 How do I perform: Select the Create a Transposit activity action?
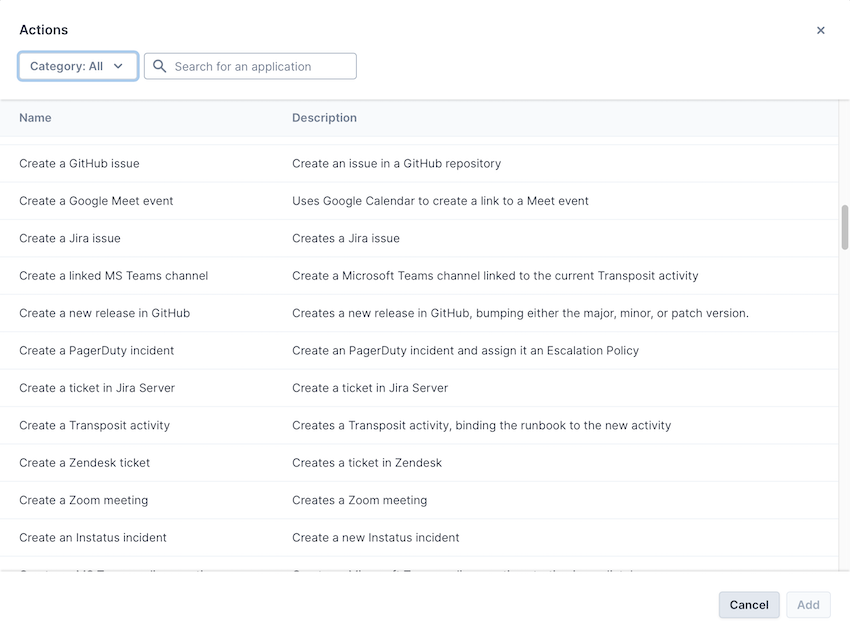[x=94, y=425]
